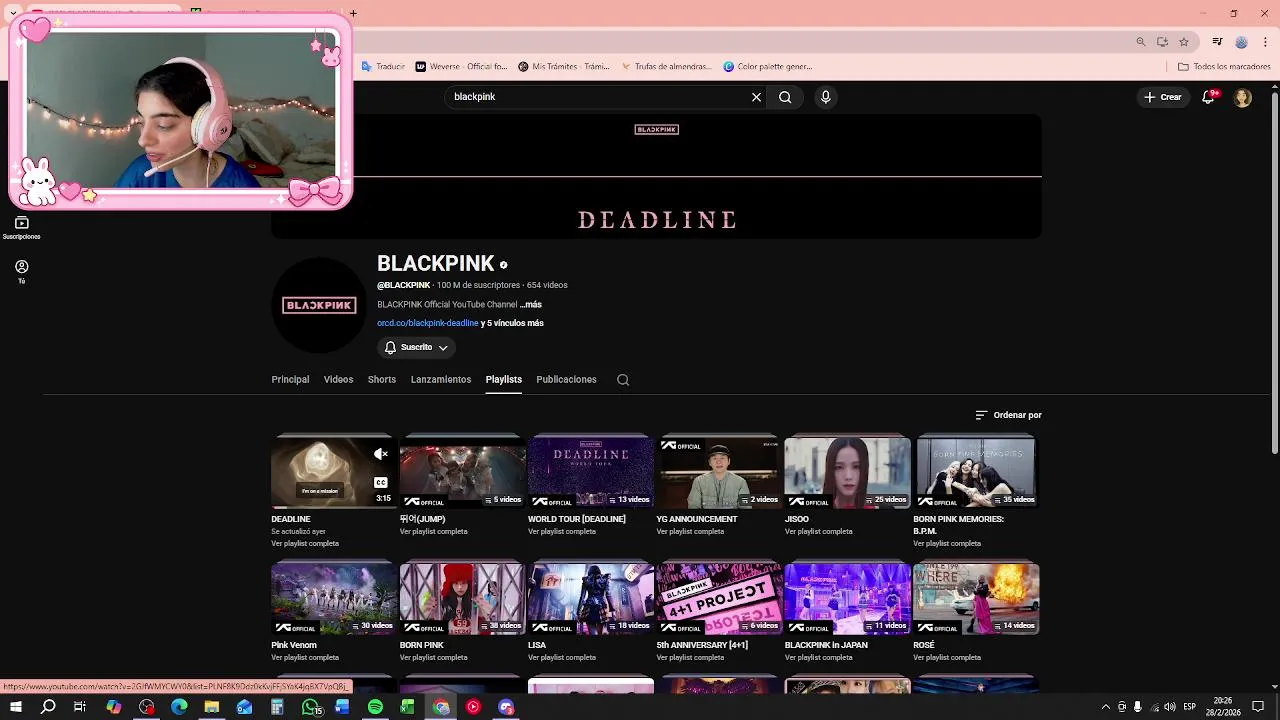Expand channel description with ...más
This screenshot has height=720, width=1280.
click(x=531, y=304)
